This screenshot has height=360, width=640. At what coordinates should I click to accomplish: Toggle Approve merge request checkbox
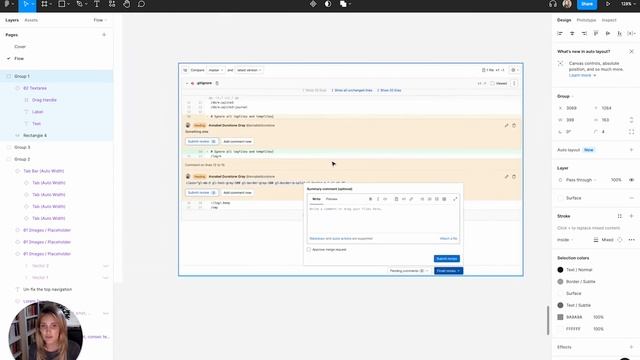pyautogui.click(x=309, y=249)
